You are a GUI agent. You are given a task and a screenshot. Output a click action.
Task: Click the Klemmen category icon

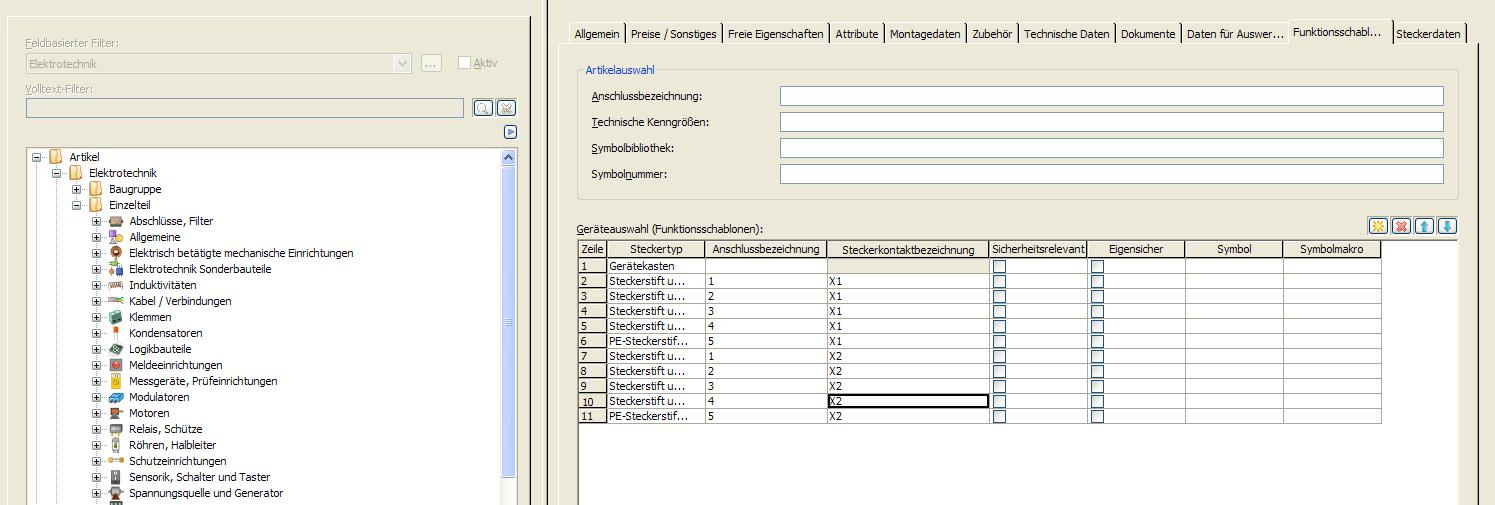click(x=116, y=317)
